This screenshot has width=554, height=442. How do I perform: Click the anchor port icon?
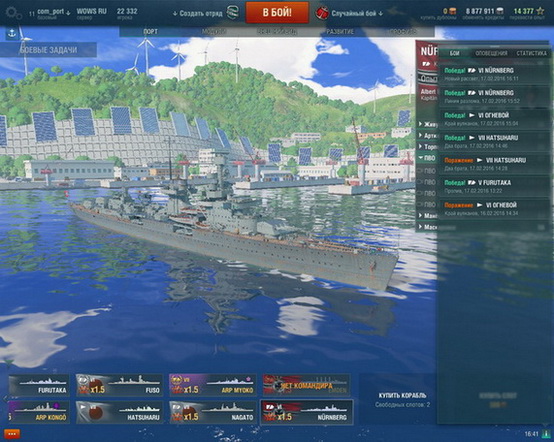tap(12, 34)
